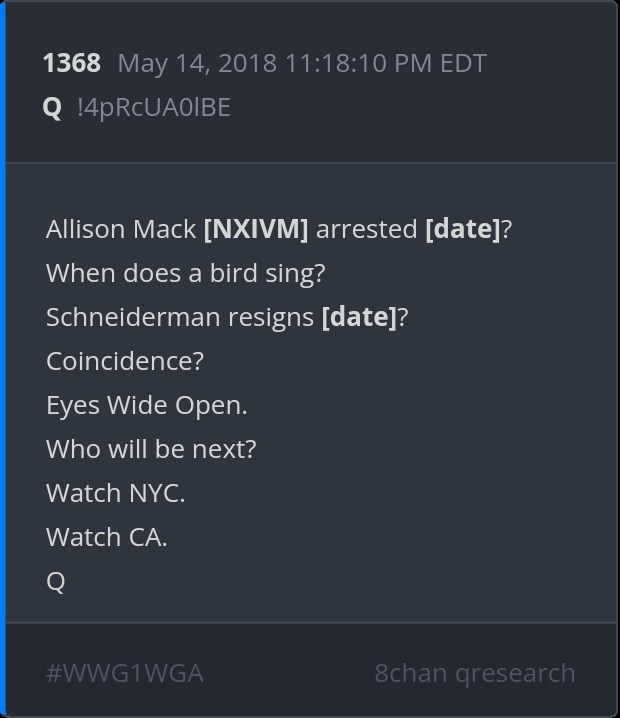Click post number 1368
The height and width of the screenshot is (718, 620).
pos(71,64)
